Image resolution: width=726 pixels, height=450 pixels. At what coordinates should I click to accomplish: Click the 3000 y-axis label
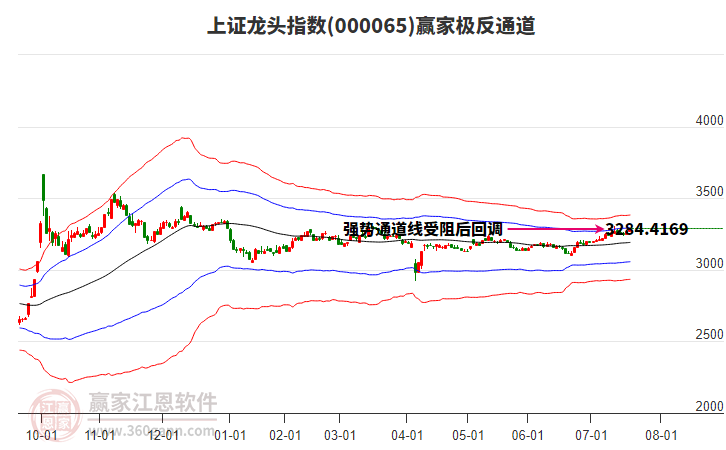click(709, 263)
